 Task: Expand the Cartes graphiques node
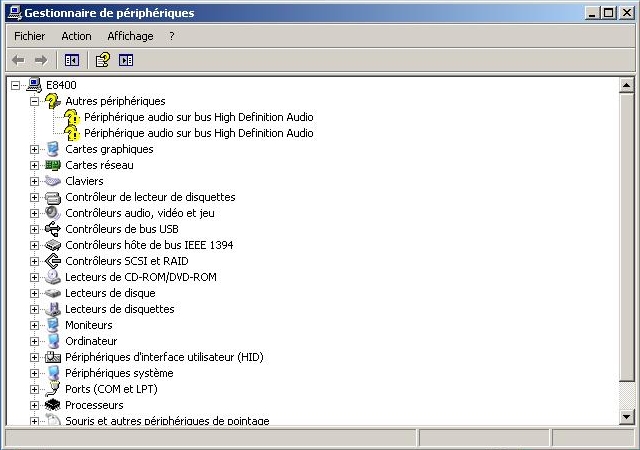34,149
